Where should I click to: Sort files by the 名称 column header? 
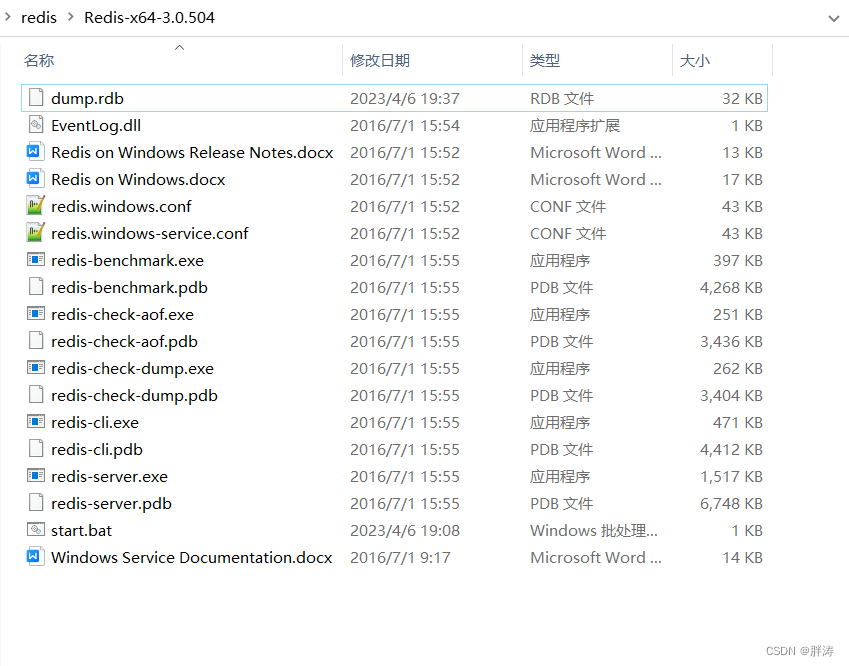39,60
